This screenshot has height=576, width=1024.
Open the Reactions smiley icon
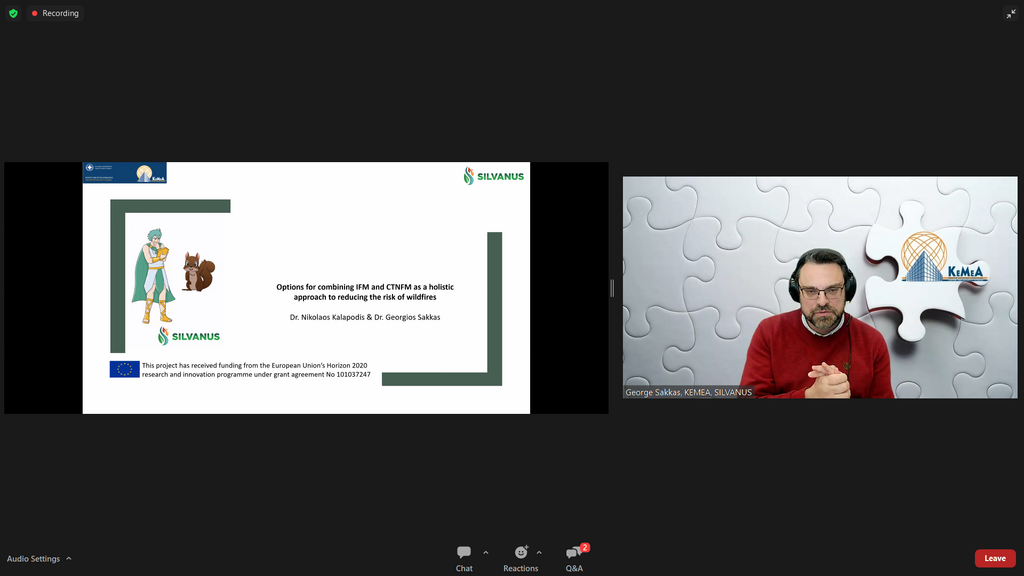(x=521, y=553)
